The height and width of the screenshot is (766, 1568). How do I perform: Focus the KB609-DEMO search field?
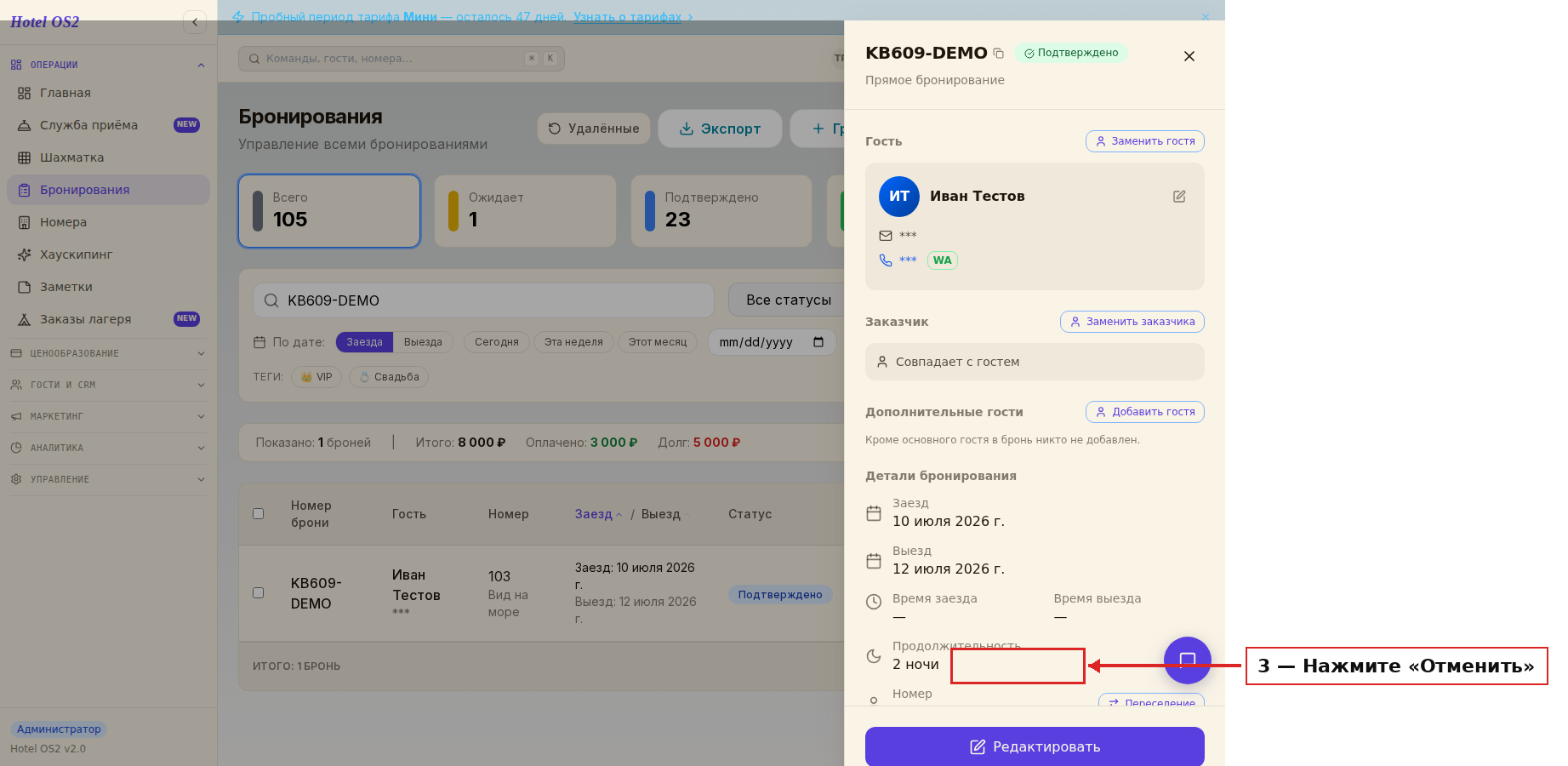pos(483,300)
